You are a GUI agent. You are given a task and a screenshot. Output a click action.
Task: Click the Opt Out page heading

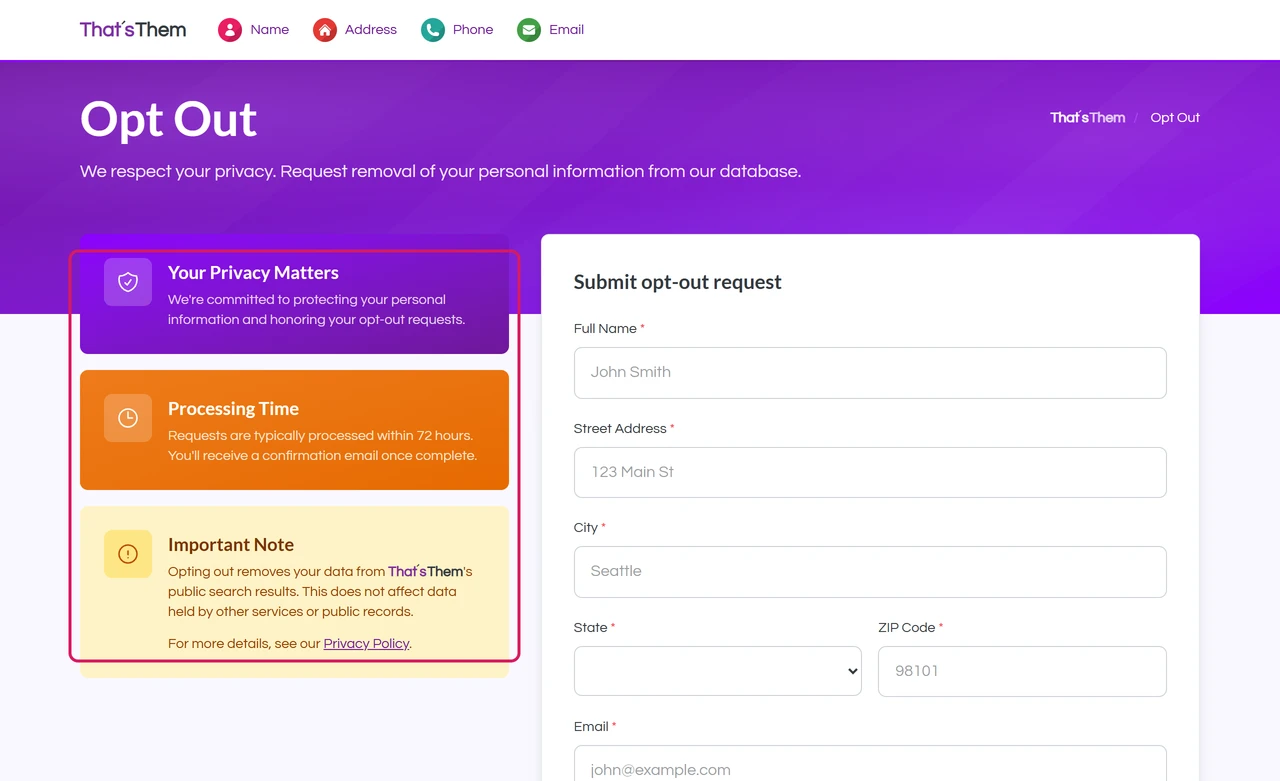(x=168, y=119)
